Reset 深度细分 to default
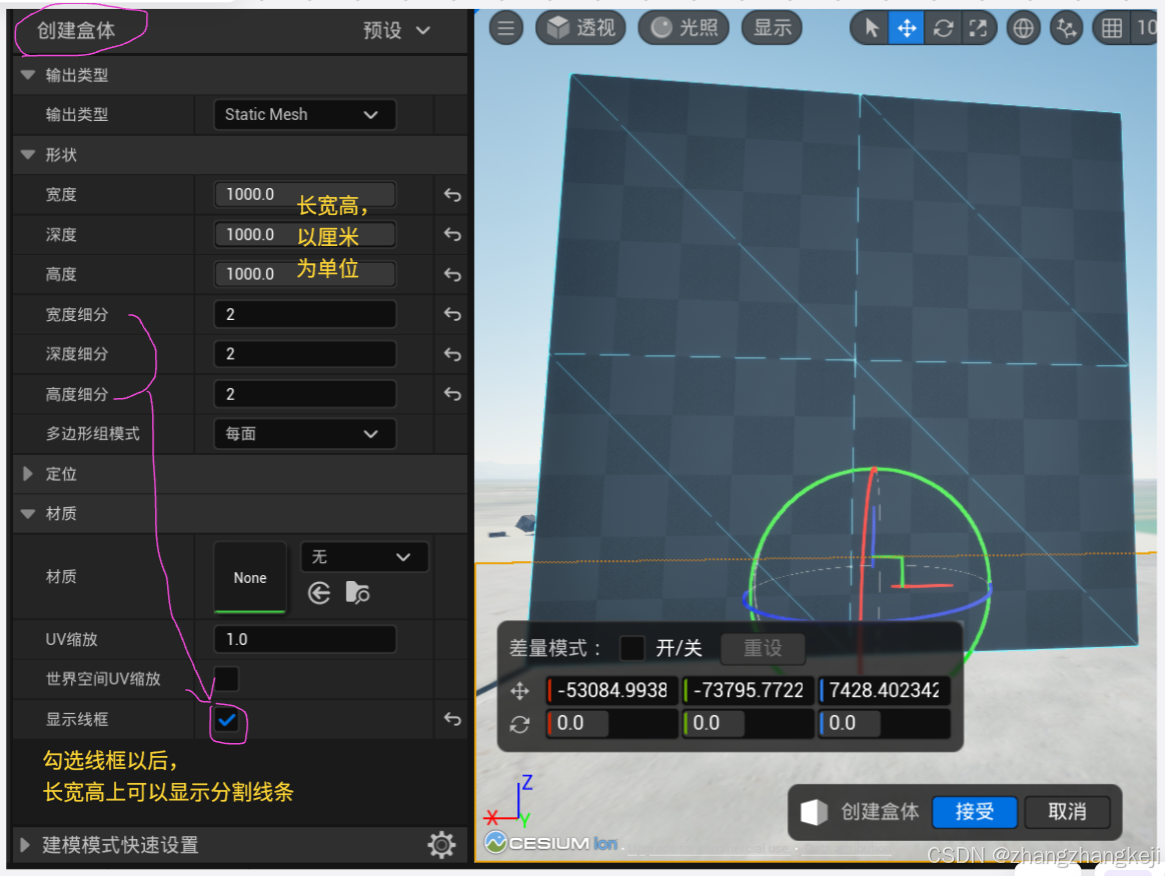Image resolution: width=1165 pixels, height=876 pixels. click(452, 354)
